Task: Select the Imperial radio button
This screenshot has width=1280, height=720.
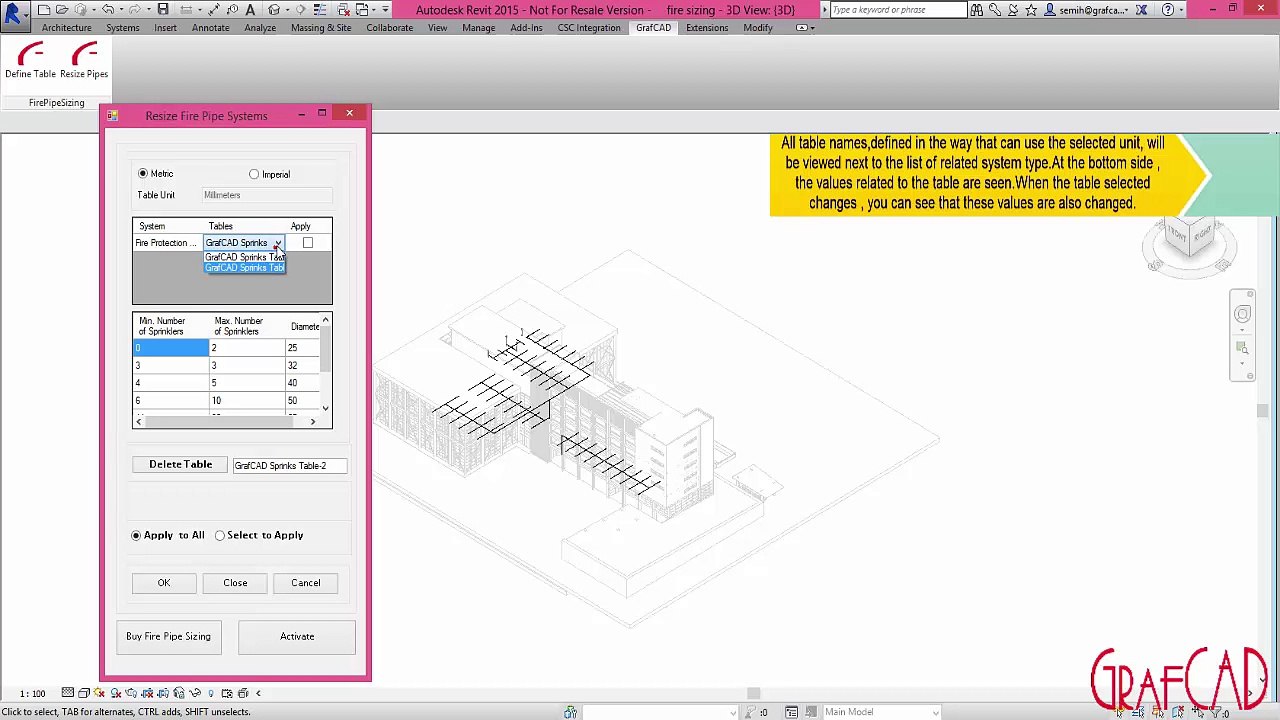Action: (254, 175)
